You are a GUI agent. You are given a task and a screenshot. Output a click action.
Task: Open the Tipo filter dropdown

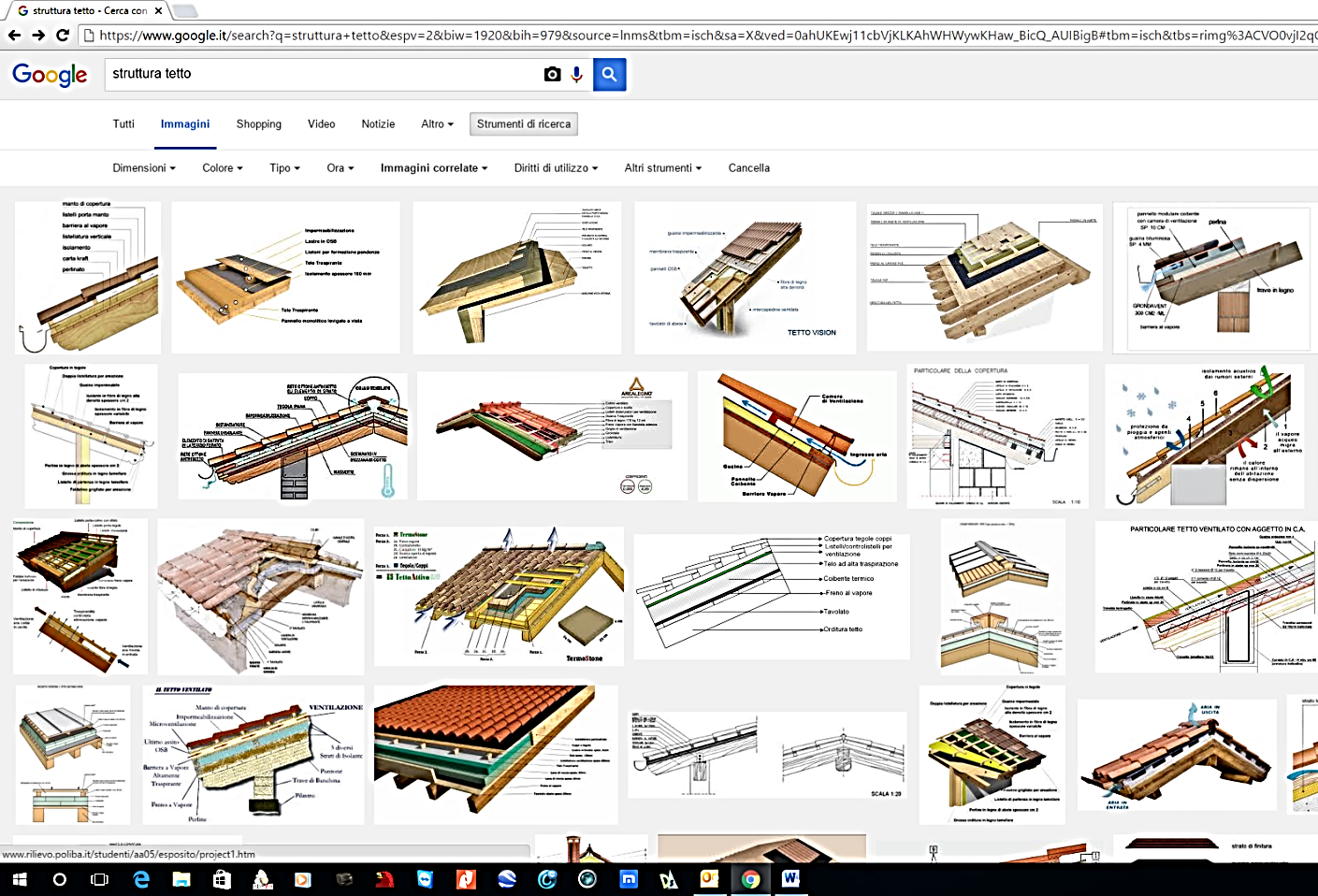[x=284, y=168]
